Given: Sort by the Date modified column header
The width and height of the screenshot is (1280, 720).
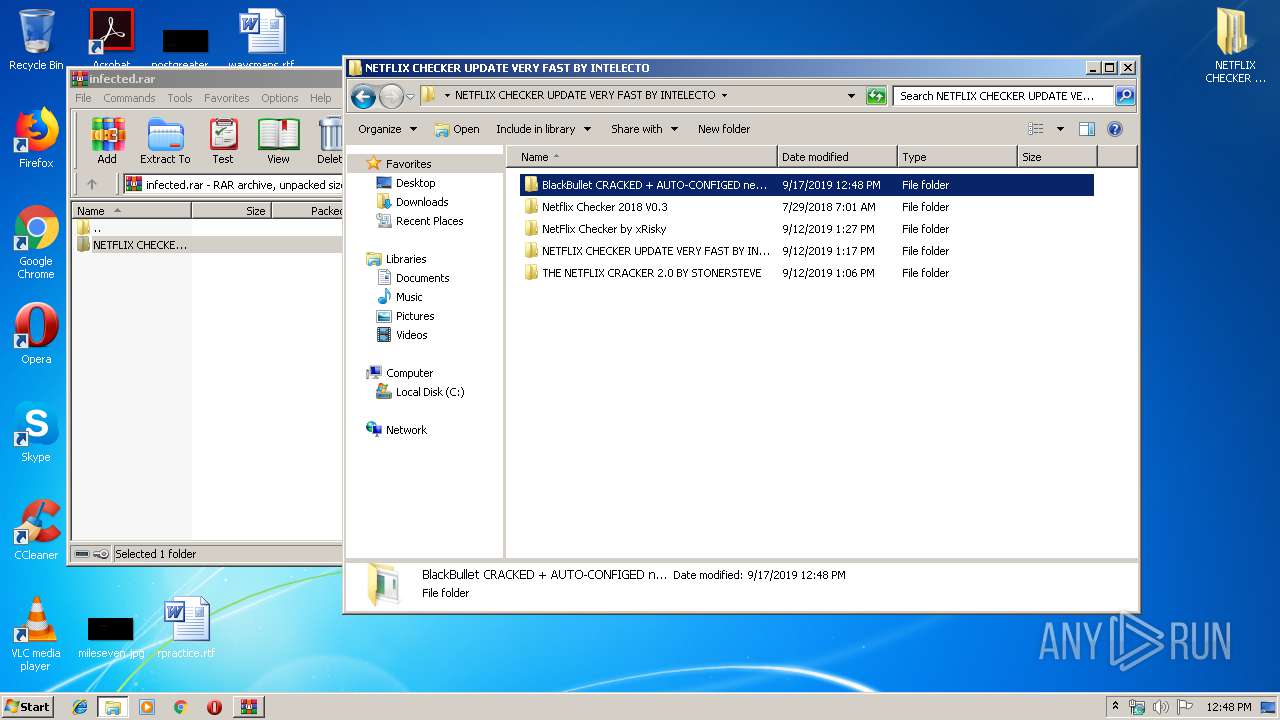Looking at the screenshot, I should [837, 157].
